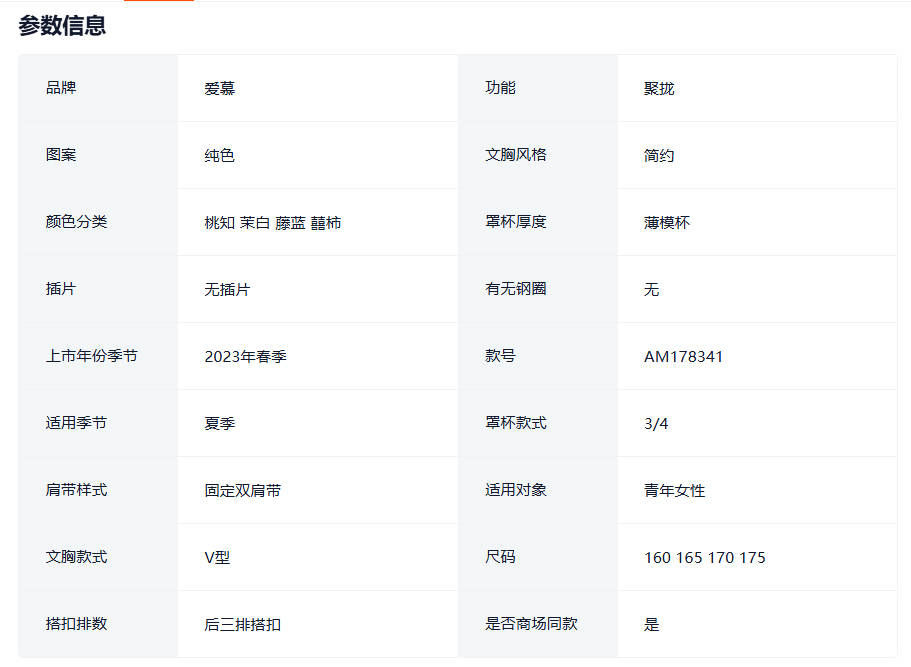Select the brand value 爱慕

219,89
